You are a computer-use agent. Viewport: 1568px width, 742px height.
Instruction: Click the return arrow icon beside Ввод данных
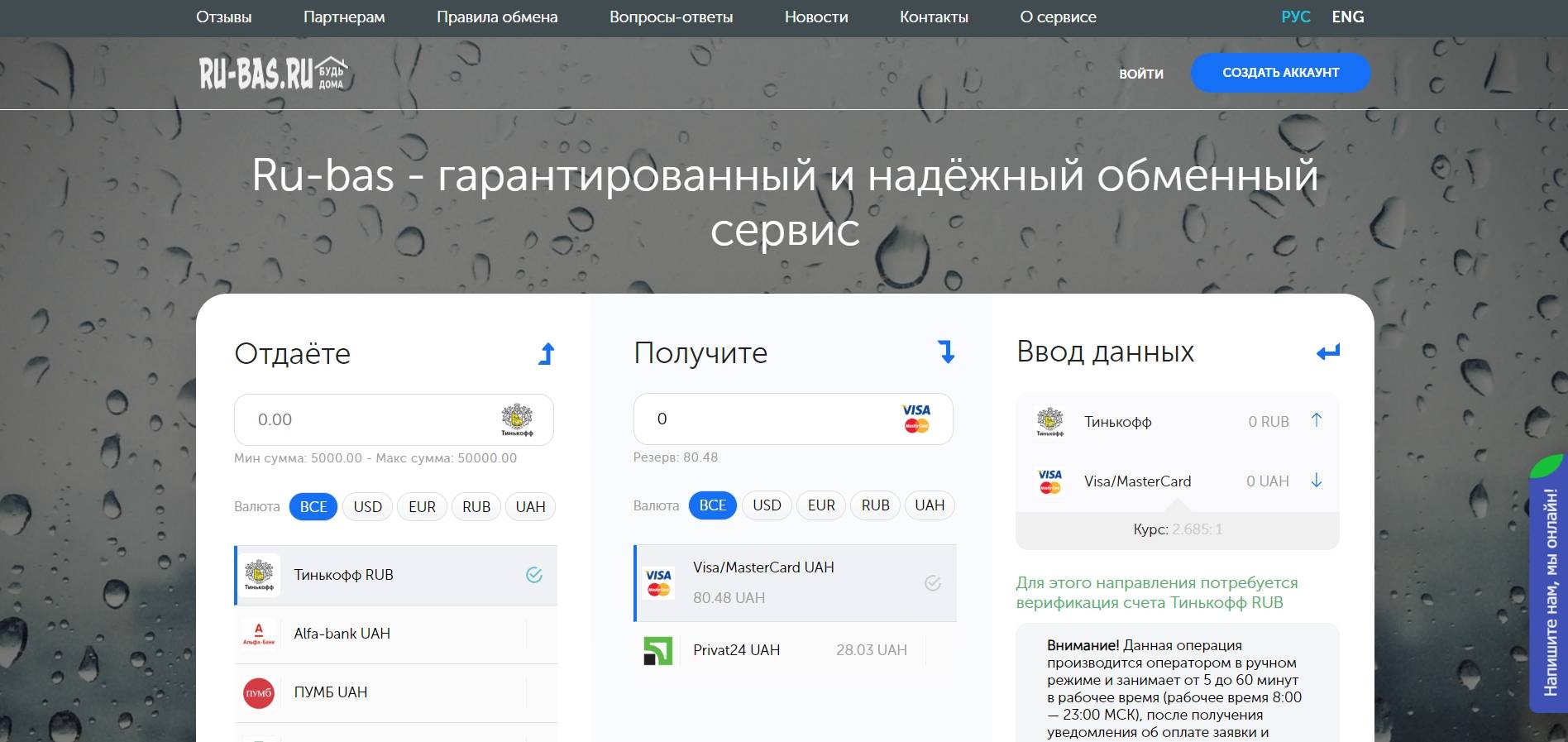pyautogui.click(x=1328, y=352)
